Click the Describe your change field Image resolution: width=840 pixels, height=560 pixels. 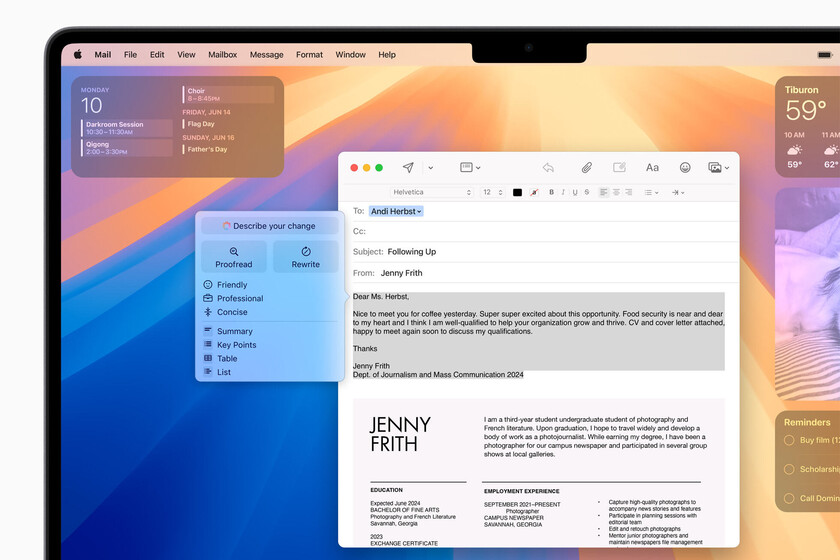270,226
